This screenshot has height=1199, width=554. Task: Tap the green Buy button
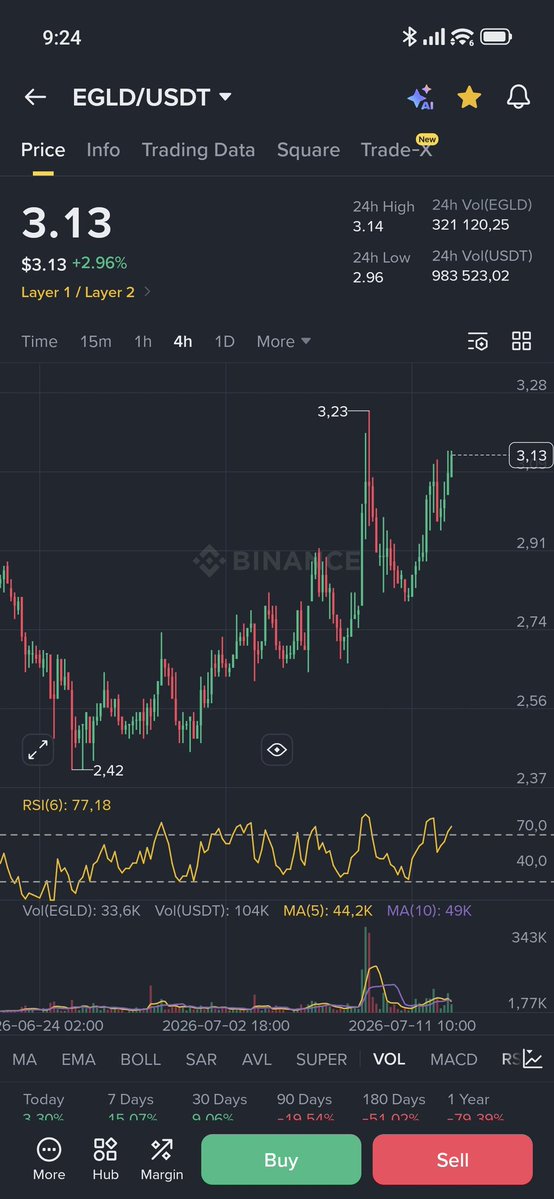(281, 1159)
